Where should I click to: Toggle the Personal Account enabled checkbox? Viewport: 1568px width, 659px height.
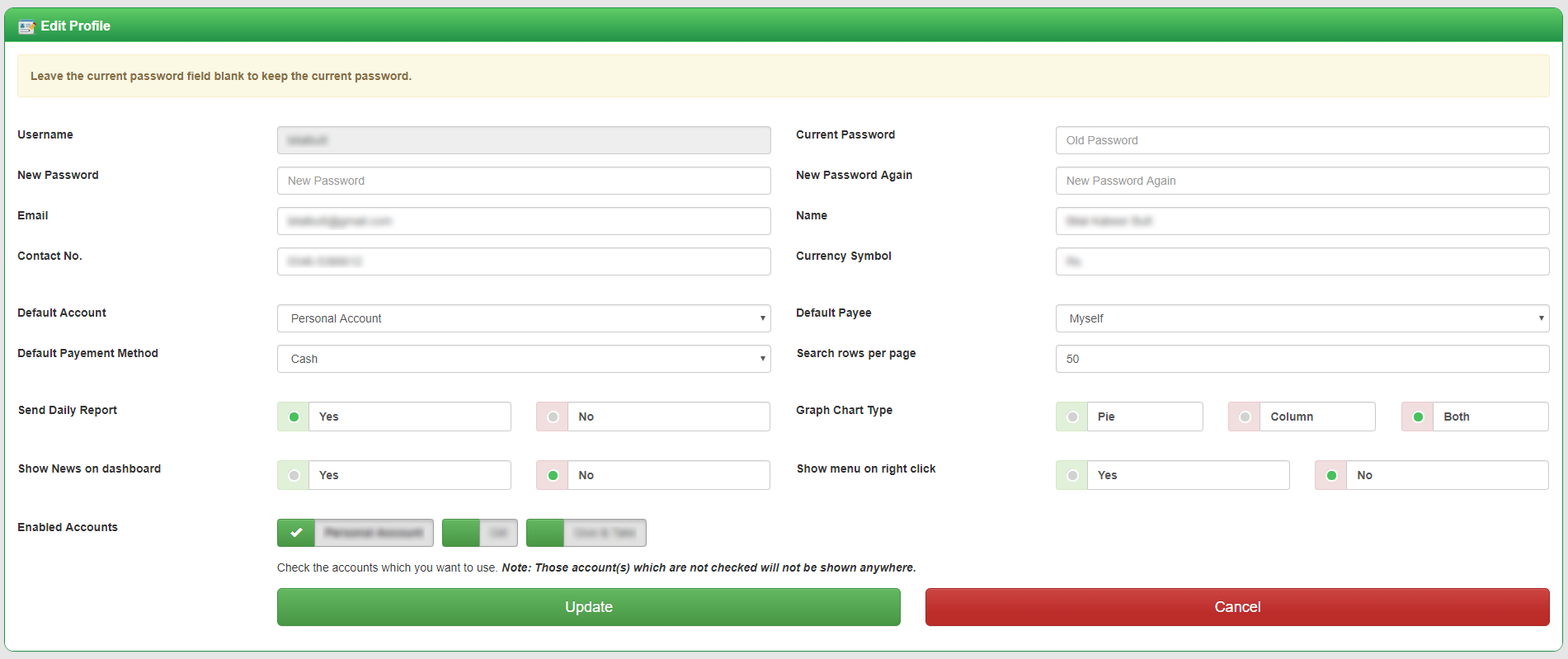click(x=296, y=533)
